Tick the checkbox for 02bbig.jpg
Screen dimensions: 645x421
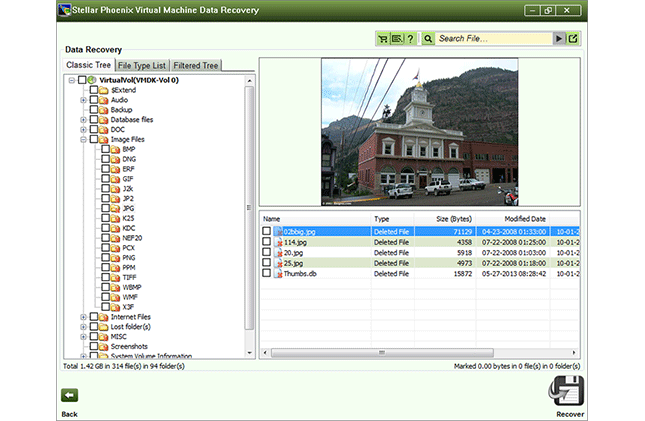coord(267,231)
